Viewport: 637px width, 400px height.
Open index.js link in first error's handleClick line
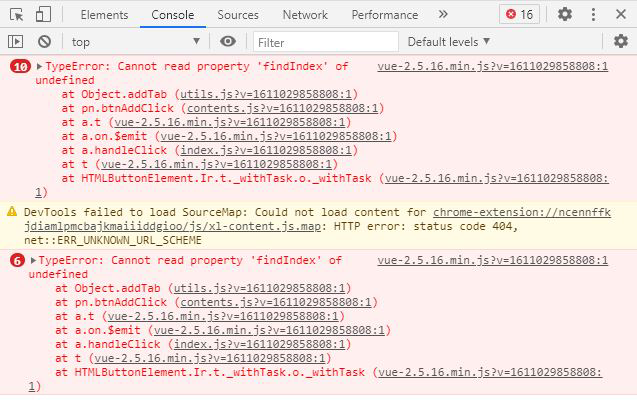point(266,150)
